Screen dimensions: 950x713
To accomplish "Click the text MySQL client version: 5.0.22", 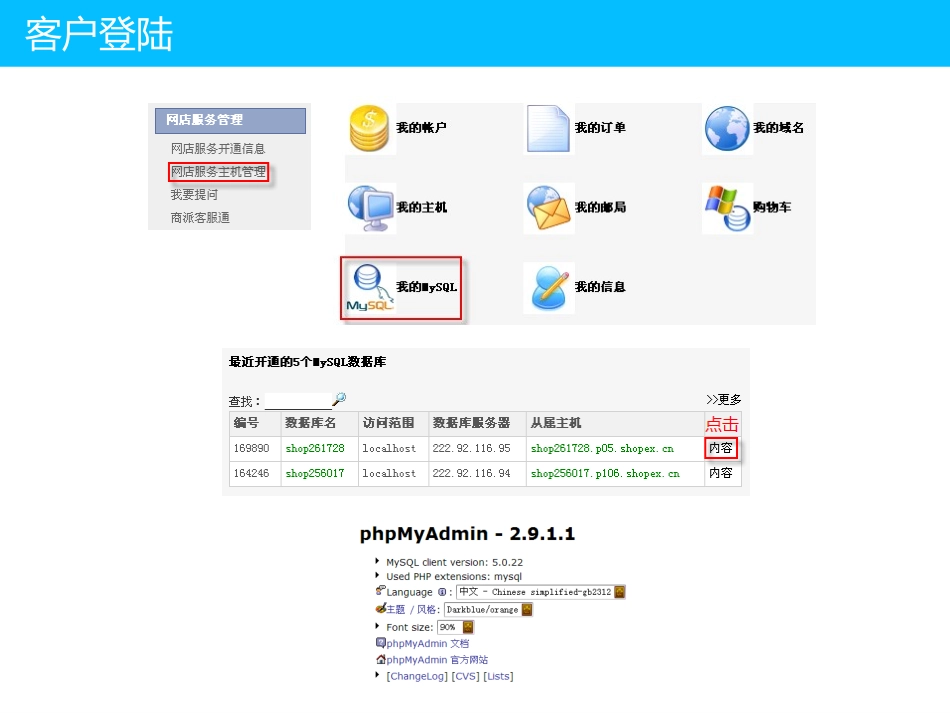I will [x=454, y=562].
